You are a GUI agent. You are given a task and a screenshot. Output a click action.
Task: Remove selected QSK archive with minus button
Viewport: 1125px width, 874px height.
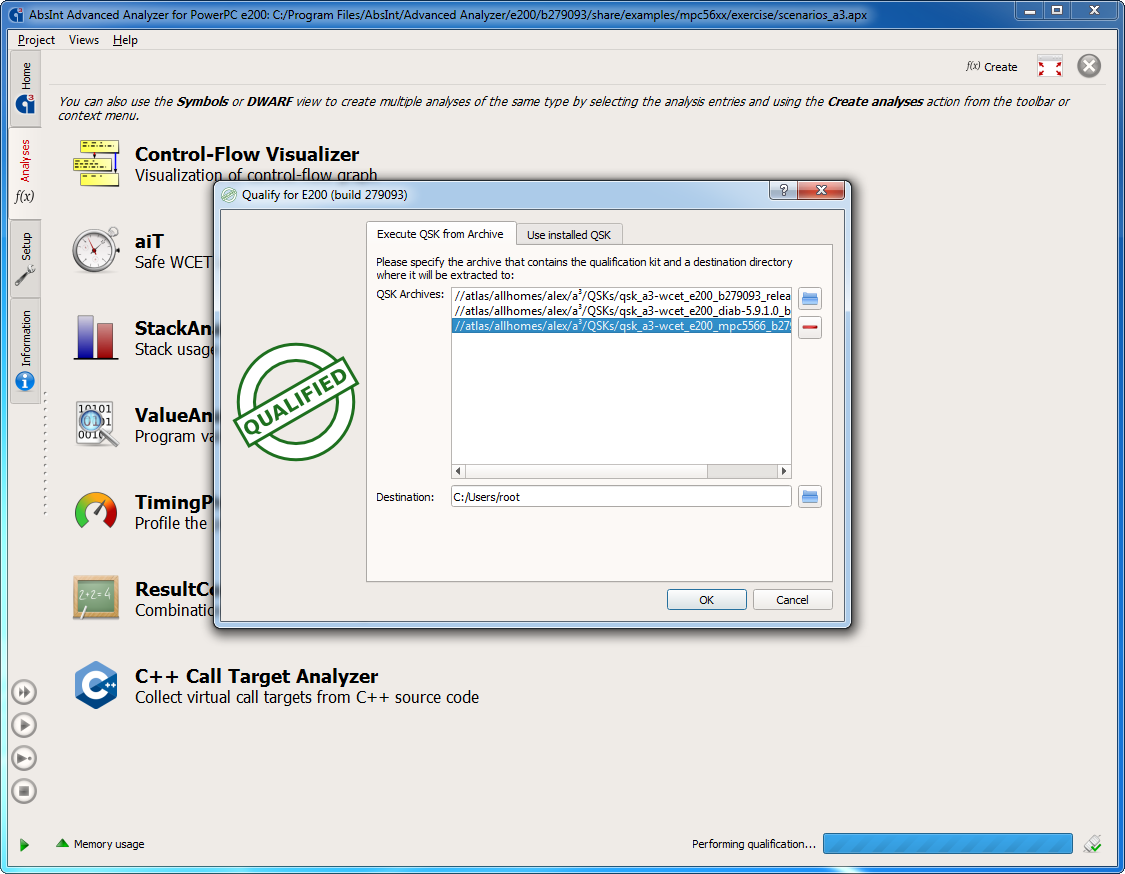[x=810, y=327]
